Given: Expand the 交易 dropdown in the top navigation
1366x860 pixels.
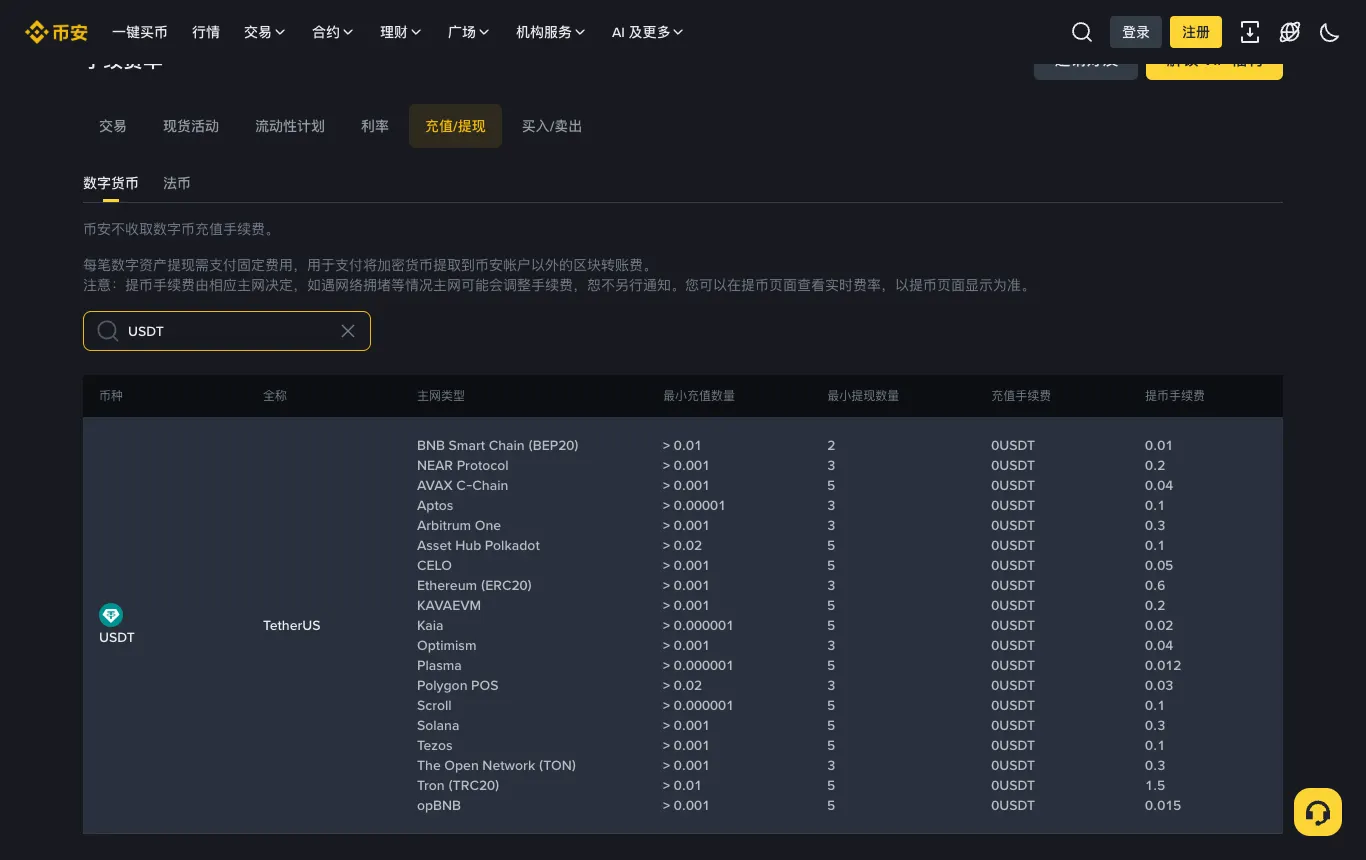Looking at the screenshot, I should (264, 32).
